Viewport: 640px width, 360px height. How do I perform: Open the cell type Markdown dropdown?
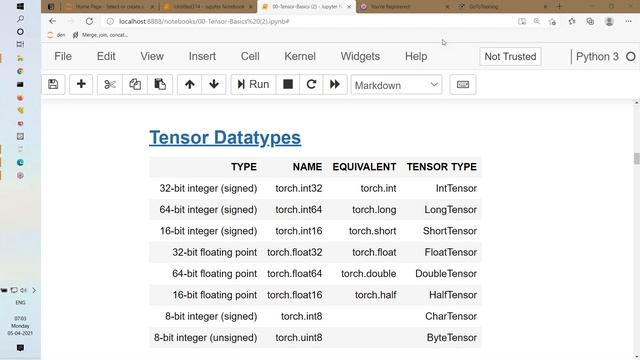point(396,85)
